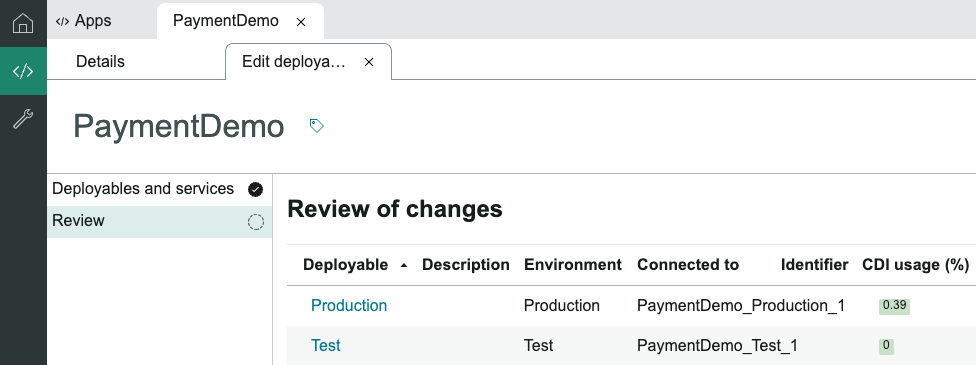Open the Production deployable link

(349, 305)
